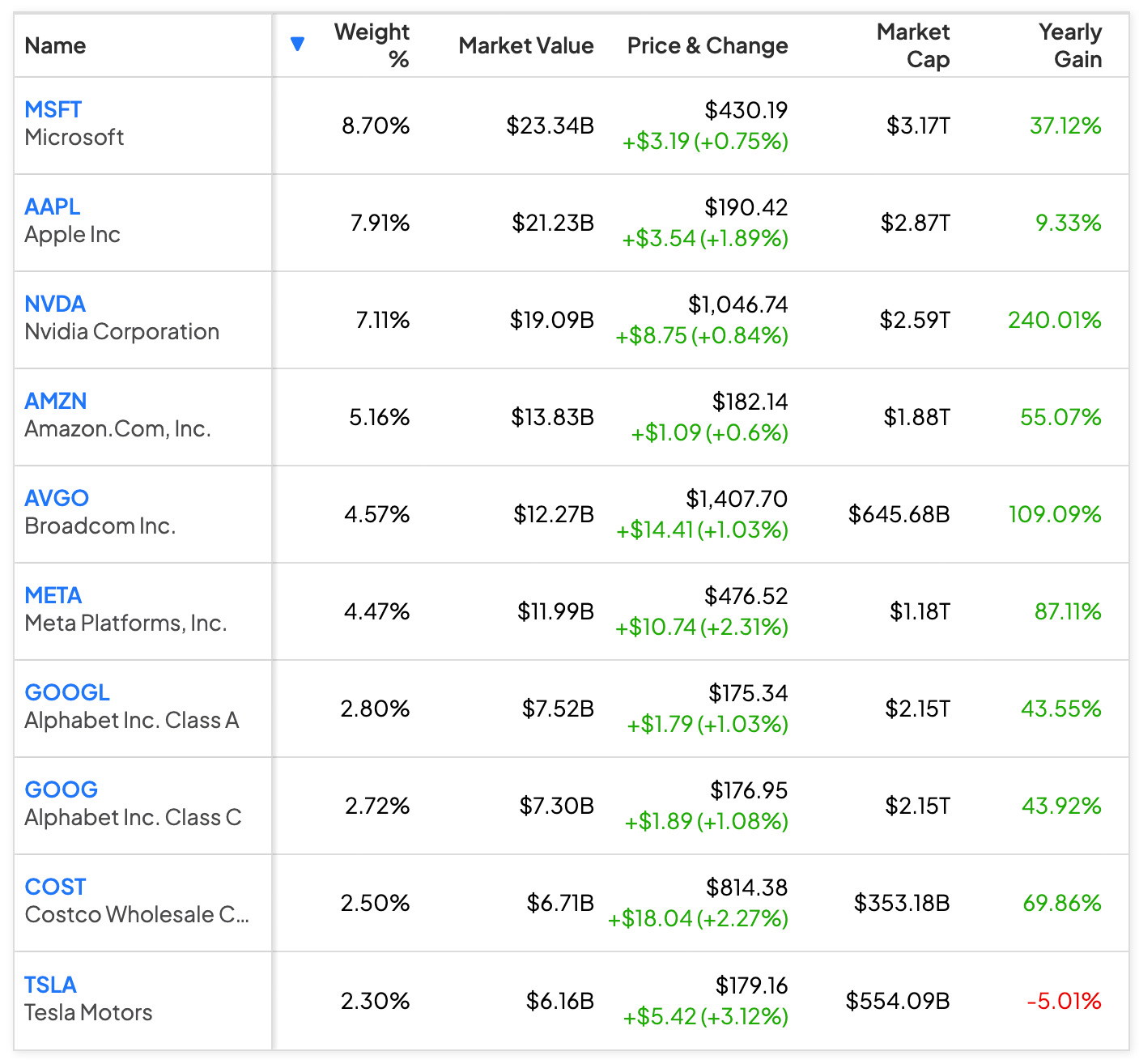Click the $3.17T market cap
This screenshot has height=1064, width=1139.
coord(918,126)
